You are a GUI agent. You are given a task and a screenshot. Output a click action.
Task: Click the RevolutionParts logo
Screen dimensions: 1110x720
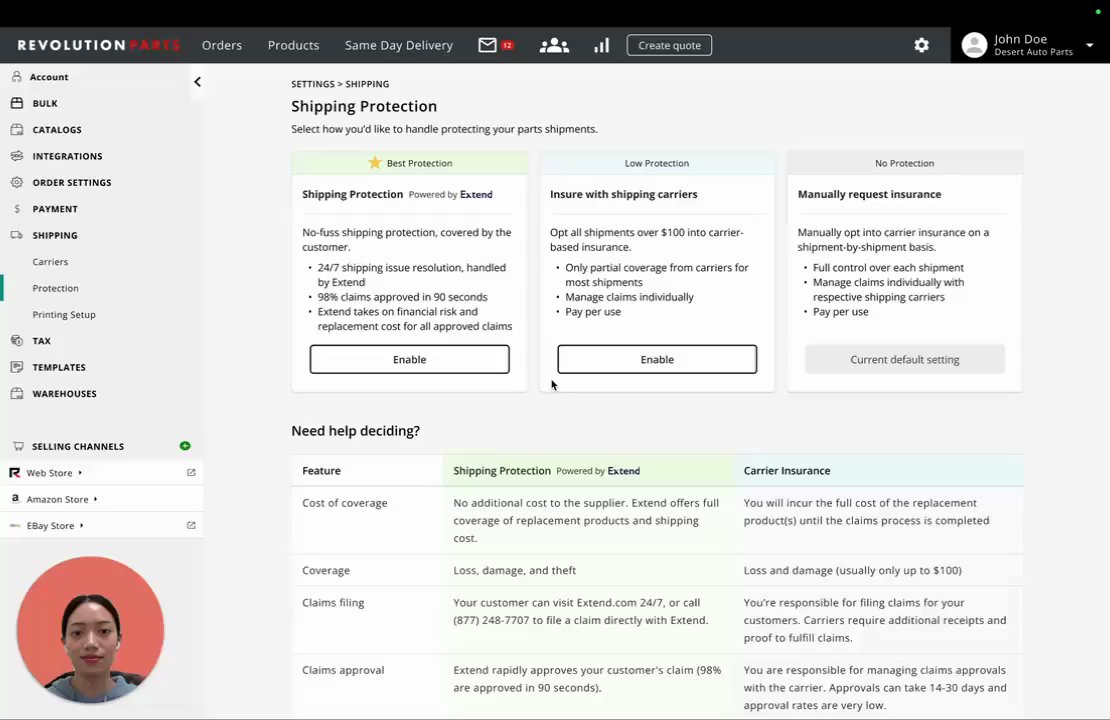[x=99, y=45]
